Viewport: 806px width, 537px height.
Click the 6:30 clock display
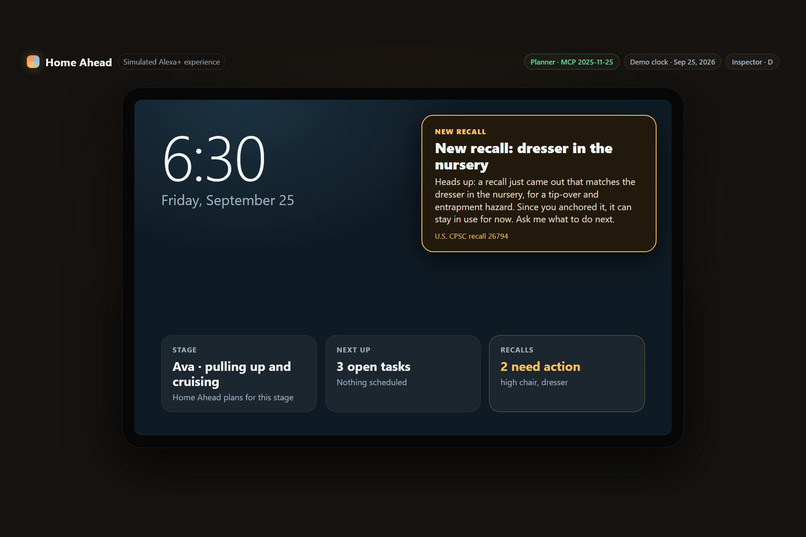[x=214, y=159]
